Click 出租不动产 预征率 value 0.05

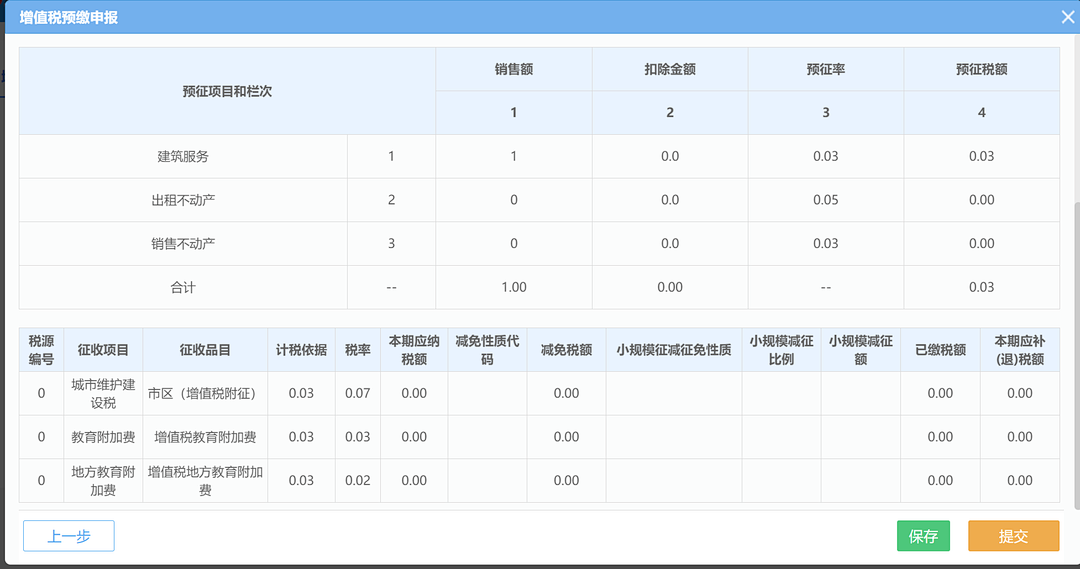coord(825,200)
